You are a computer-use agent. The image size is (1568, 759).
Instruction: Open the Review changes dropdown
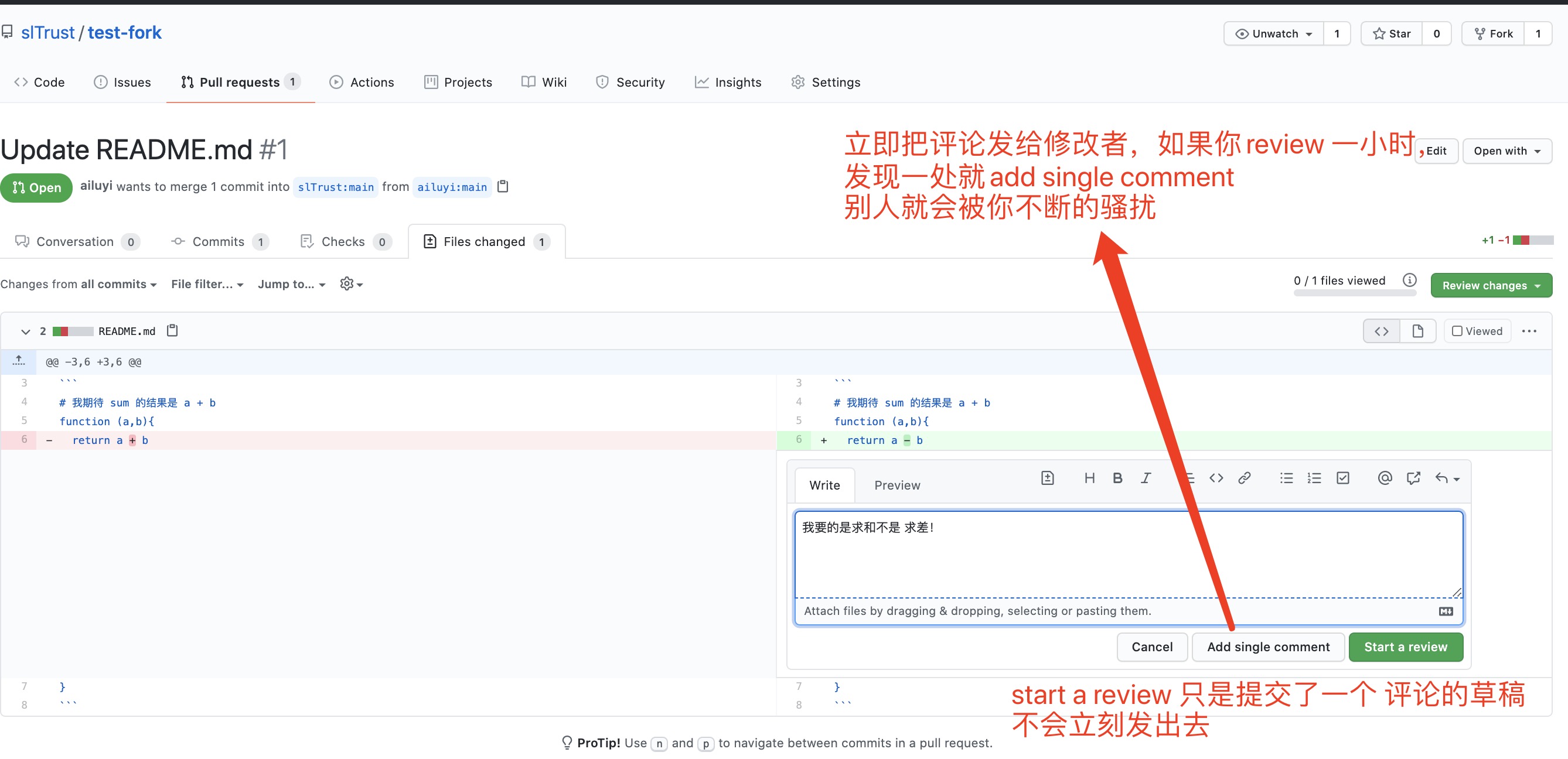(x=1491, y=285)
